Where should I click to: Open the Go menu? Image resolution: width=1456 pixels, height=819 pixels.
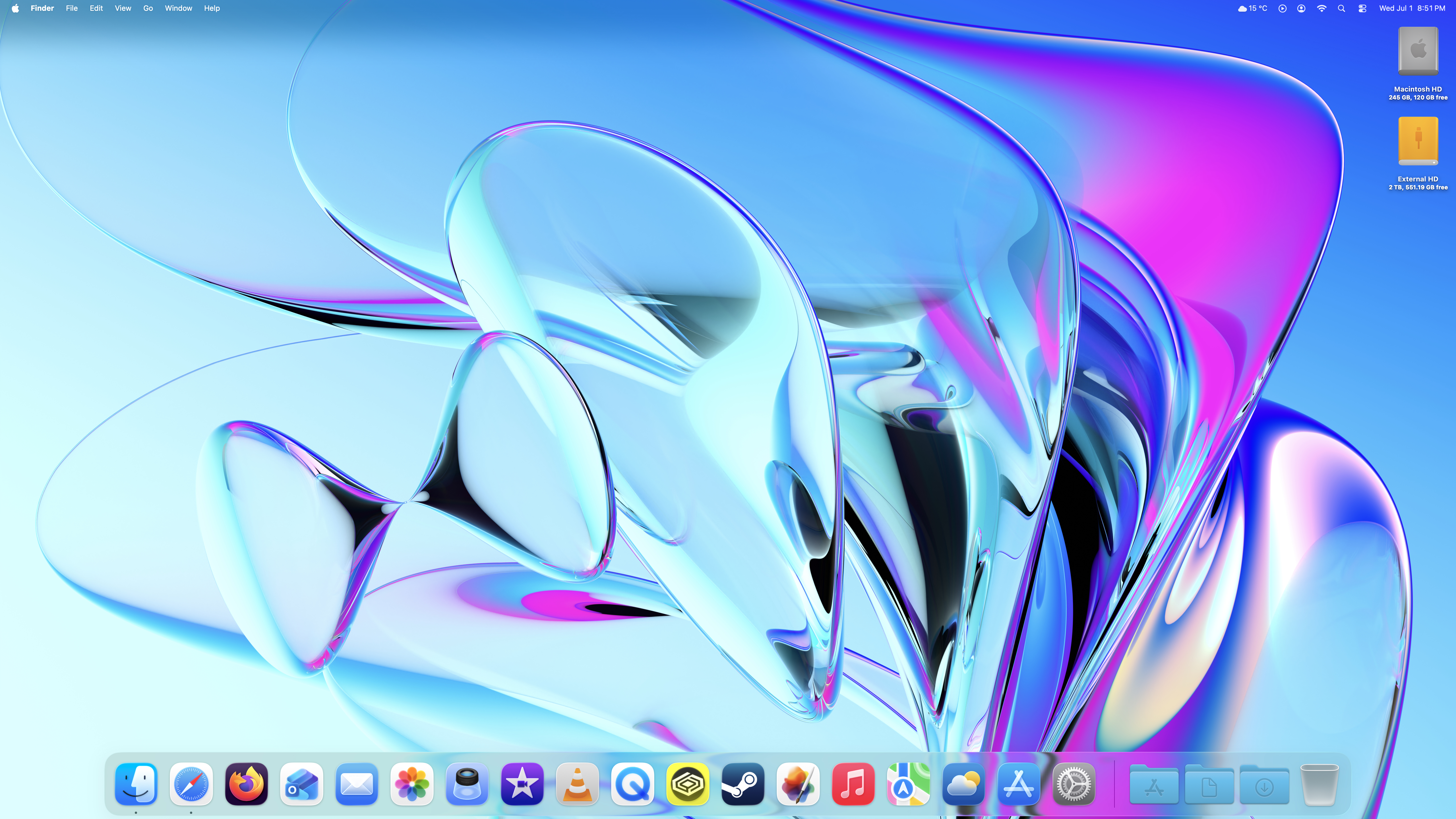click(148, 9)
